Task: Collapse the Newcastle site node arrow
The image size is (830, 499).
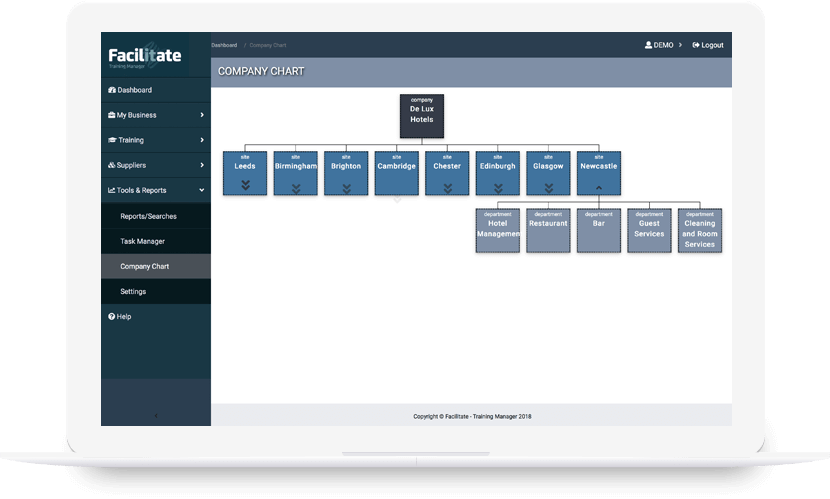Action: 599,186
